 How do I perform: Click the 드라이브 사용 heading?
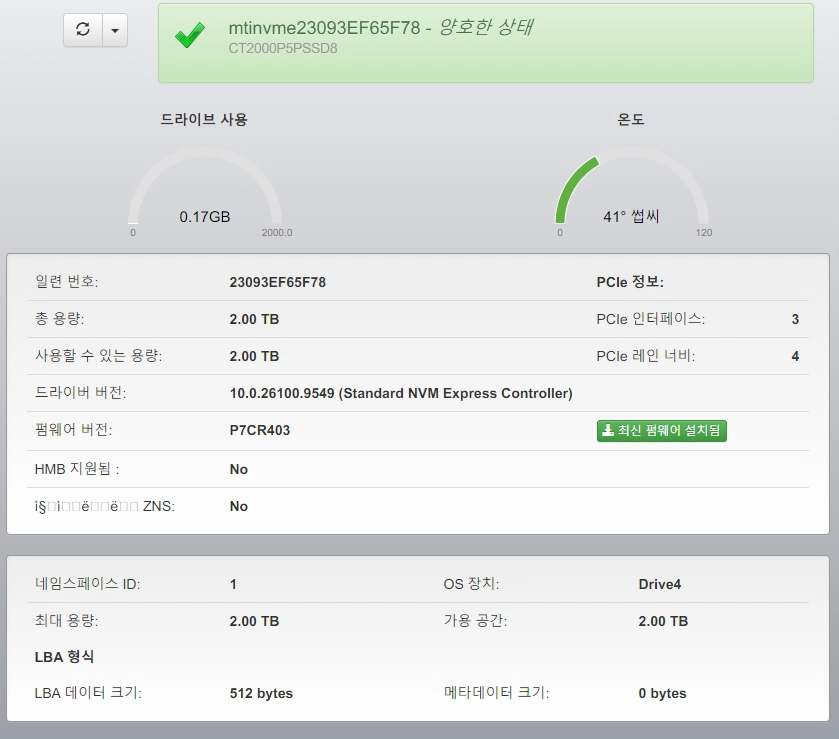pos(204,119)
